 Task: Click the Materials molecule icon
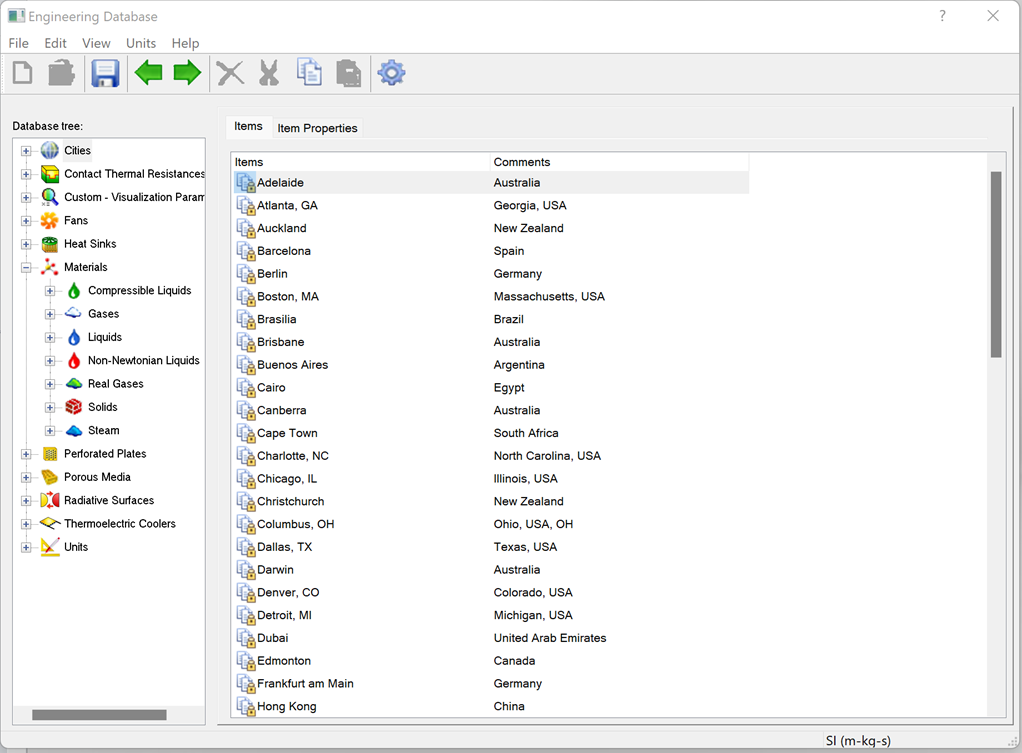[x=50, y=267]
